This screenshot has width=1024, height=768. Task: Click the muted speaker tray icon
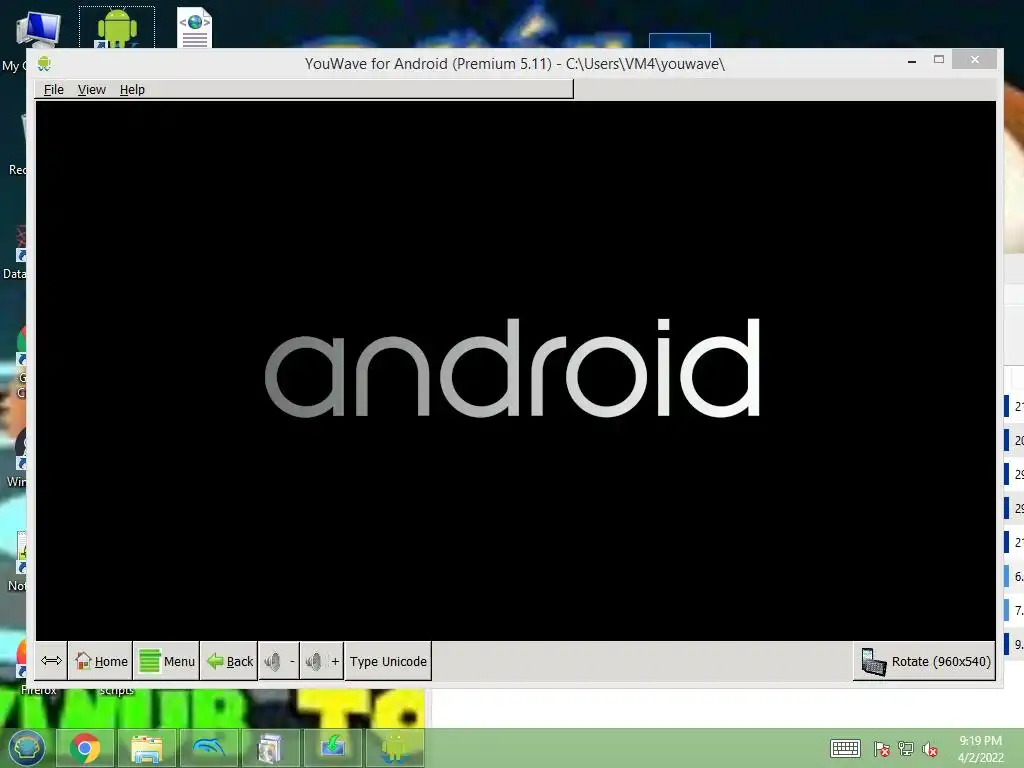930,748
